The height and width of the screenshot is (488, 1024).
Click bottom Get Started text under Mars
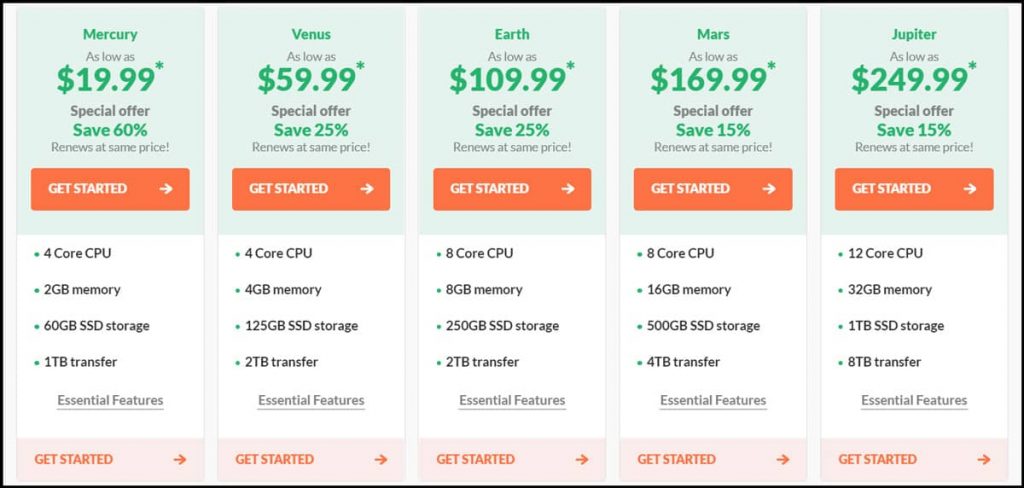676,460
